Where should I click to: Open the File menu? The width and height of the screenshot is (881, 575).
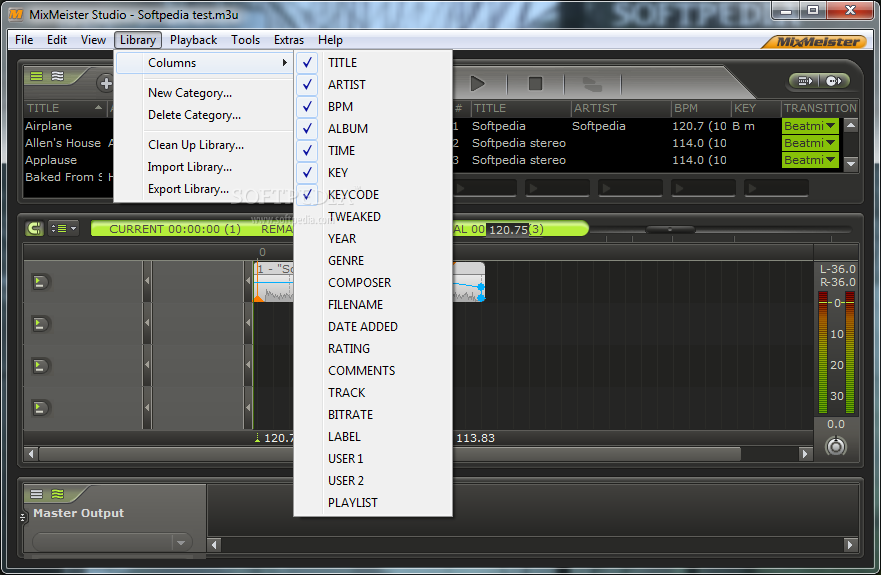point(24,40)
